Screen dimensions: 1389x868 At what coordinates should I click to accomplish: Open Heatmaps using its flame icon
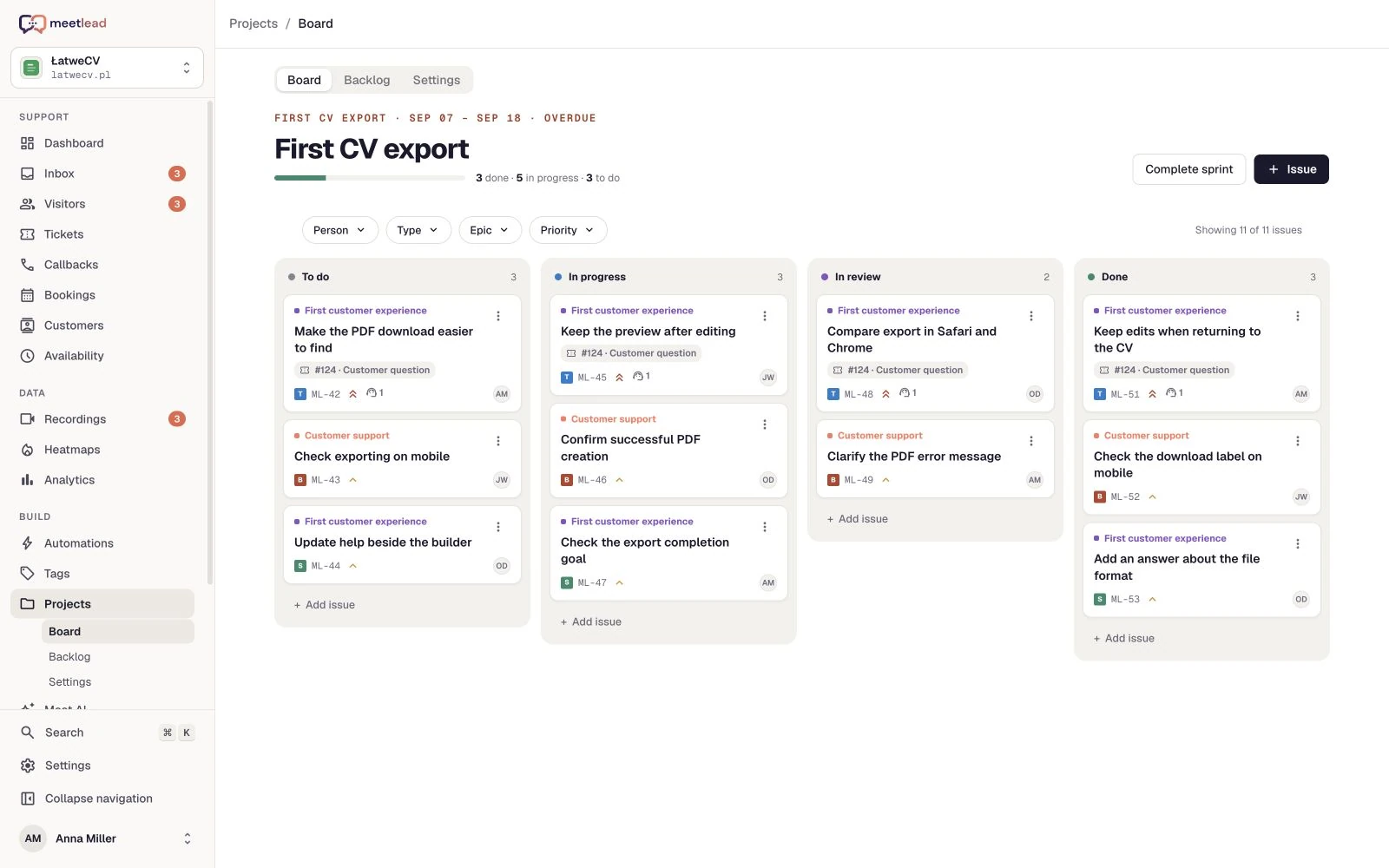[28, 450]
